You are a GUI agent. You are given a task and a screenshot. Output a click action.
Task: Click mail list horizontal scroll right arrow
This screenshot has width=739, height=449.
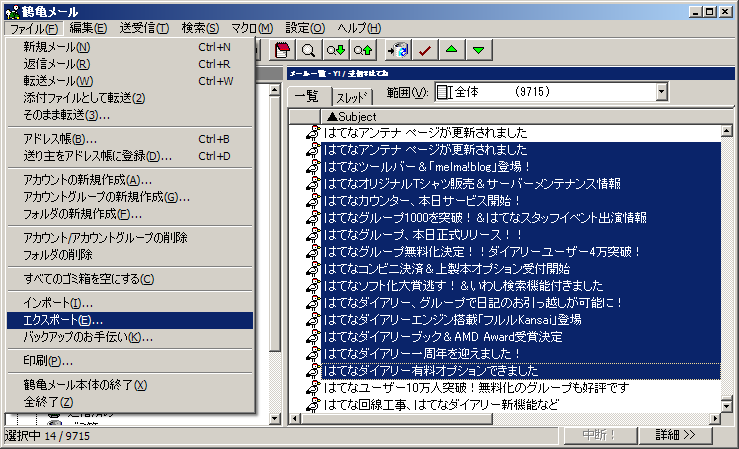[716, 418]
